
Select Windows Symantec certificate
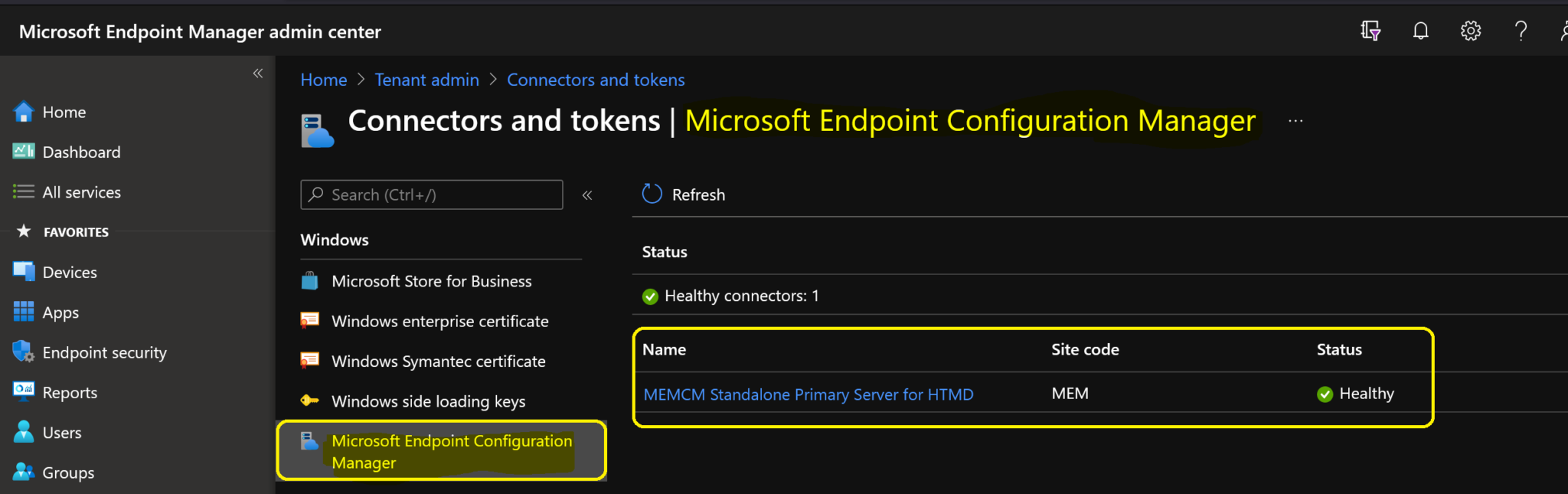click(439, 361)
